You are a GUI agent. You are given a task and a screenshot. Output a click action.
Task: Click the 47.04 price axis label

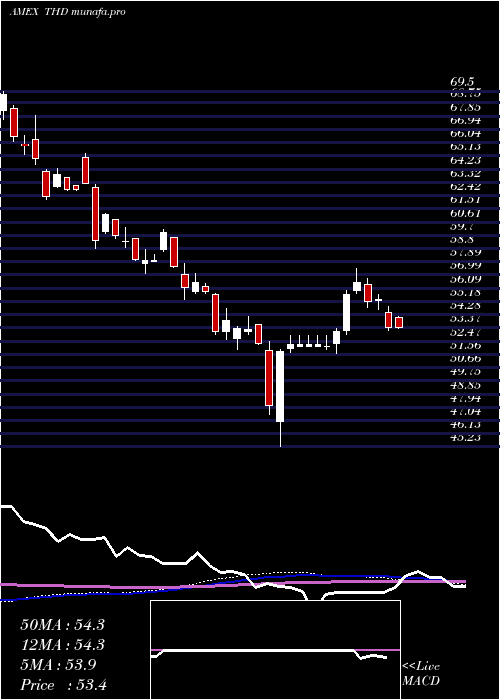[466, 411]
